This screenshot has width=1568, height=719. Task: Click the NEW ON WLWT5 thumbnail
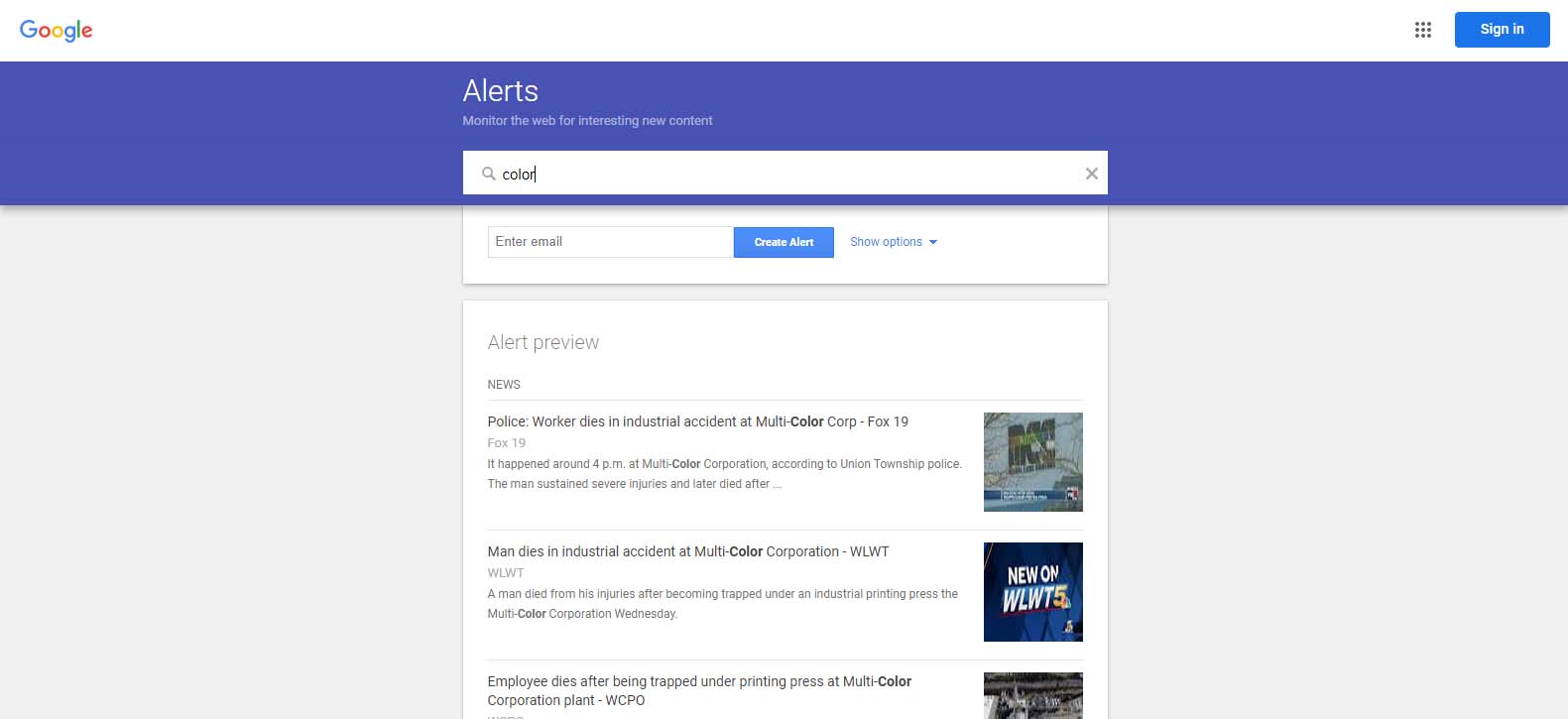(x=1033, y=592)
